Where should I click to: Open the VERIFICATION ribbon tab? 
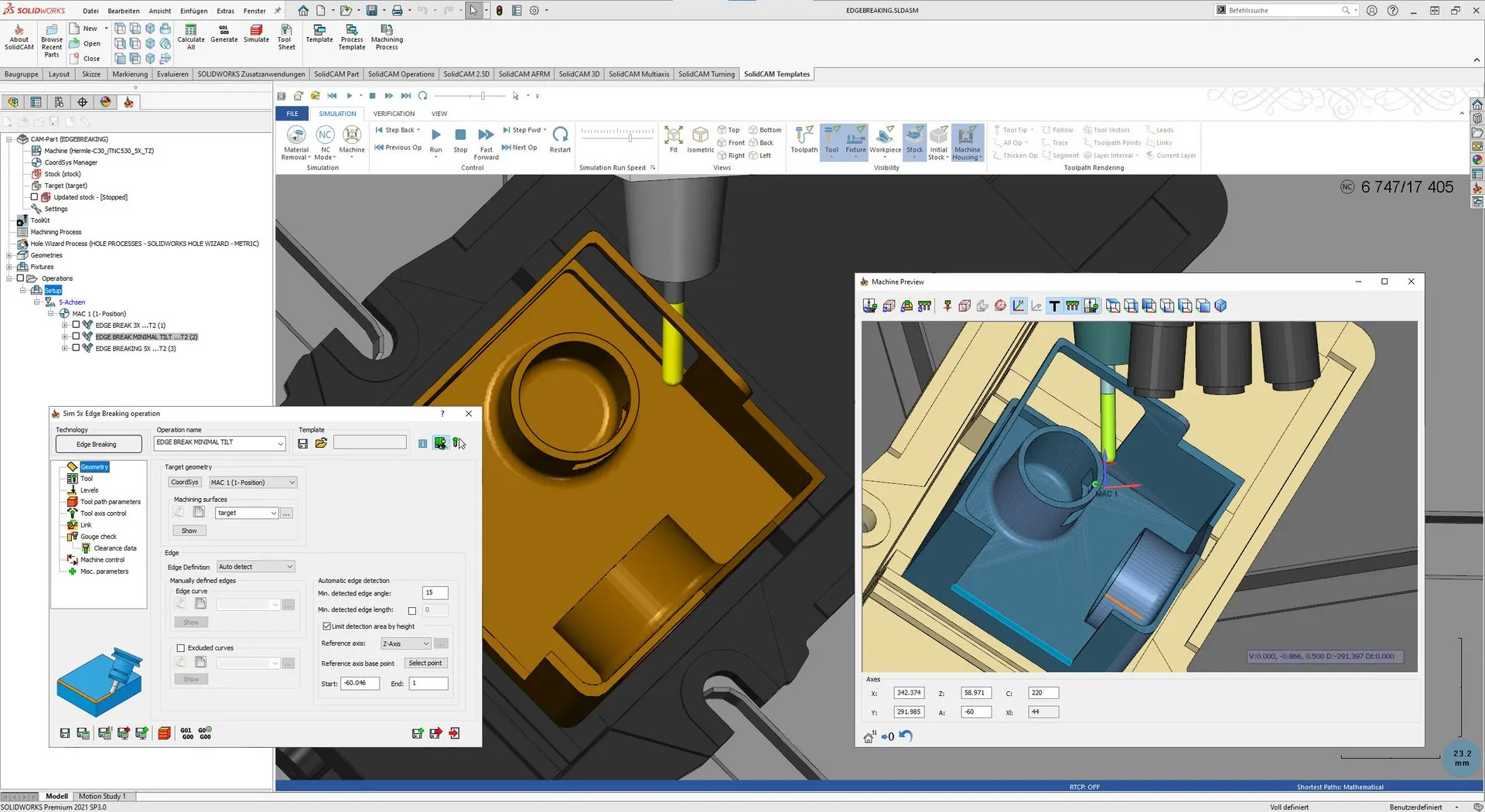point(394,114)
